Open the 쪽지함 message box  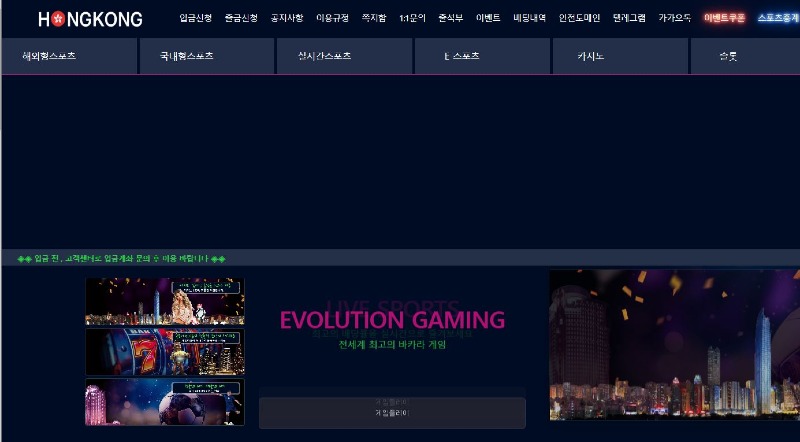374,18
